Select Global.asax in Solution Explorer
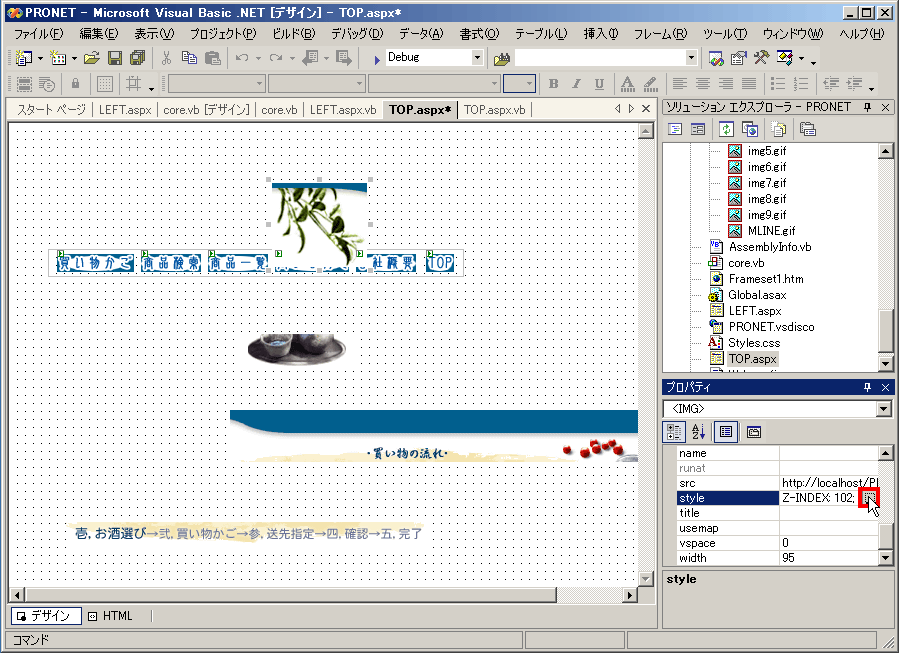The image size is (899, 653). 757,295
